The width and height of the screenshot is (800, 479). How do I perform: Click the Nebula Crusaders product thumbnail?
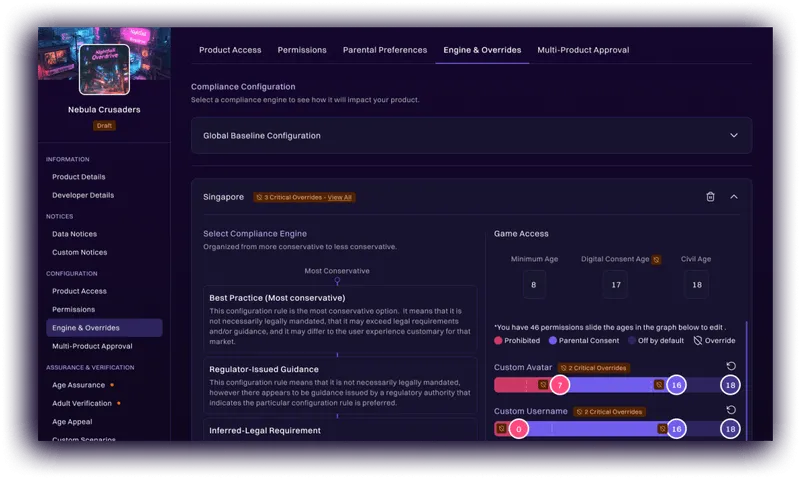(x=104, y=69)
